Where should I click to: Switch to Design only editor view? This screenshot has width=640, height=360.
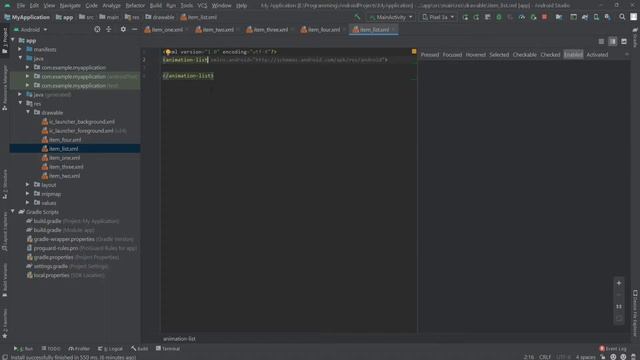point(624,41)
